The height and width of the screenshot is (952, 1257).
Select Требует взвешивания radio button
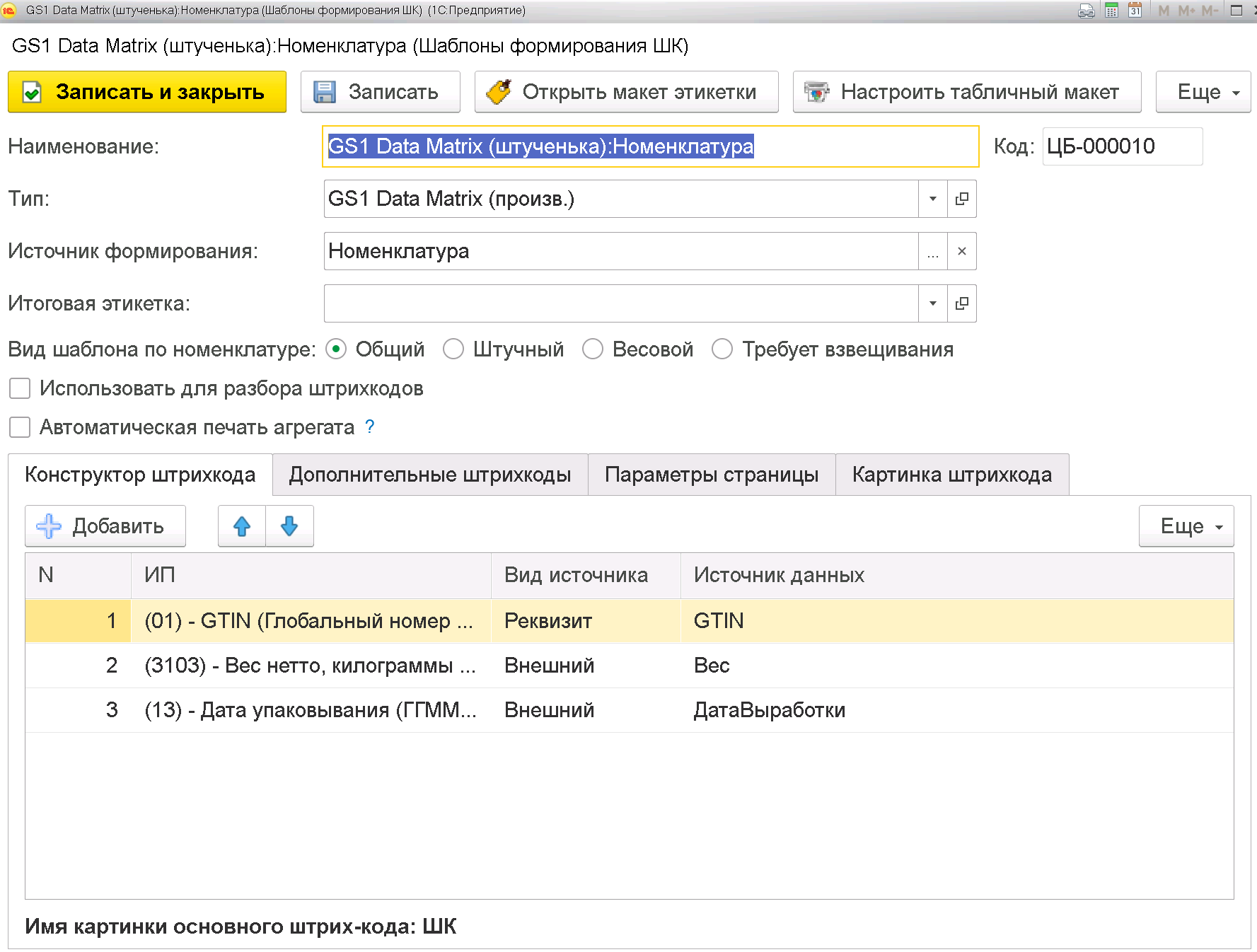(x=722, y=349)
